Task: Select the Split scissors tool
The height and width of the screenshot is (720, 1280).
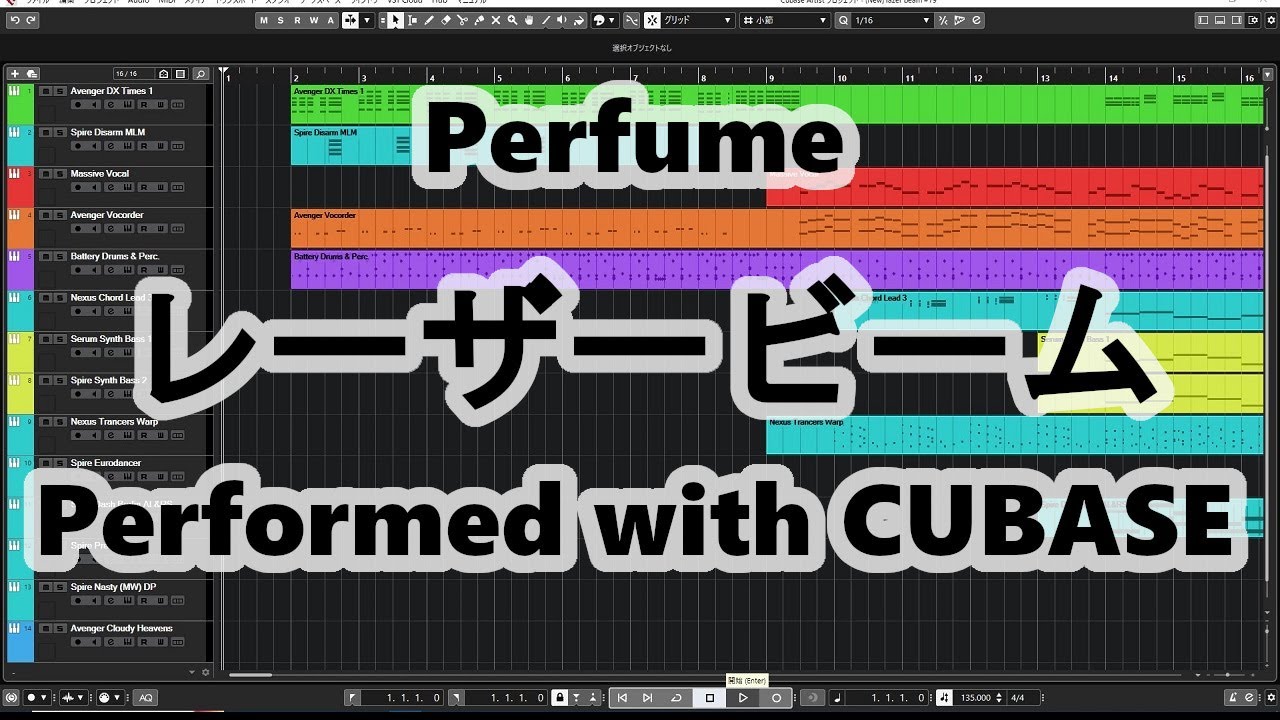Action: click(462, 20)
